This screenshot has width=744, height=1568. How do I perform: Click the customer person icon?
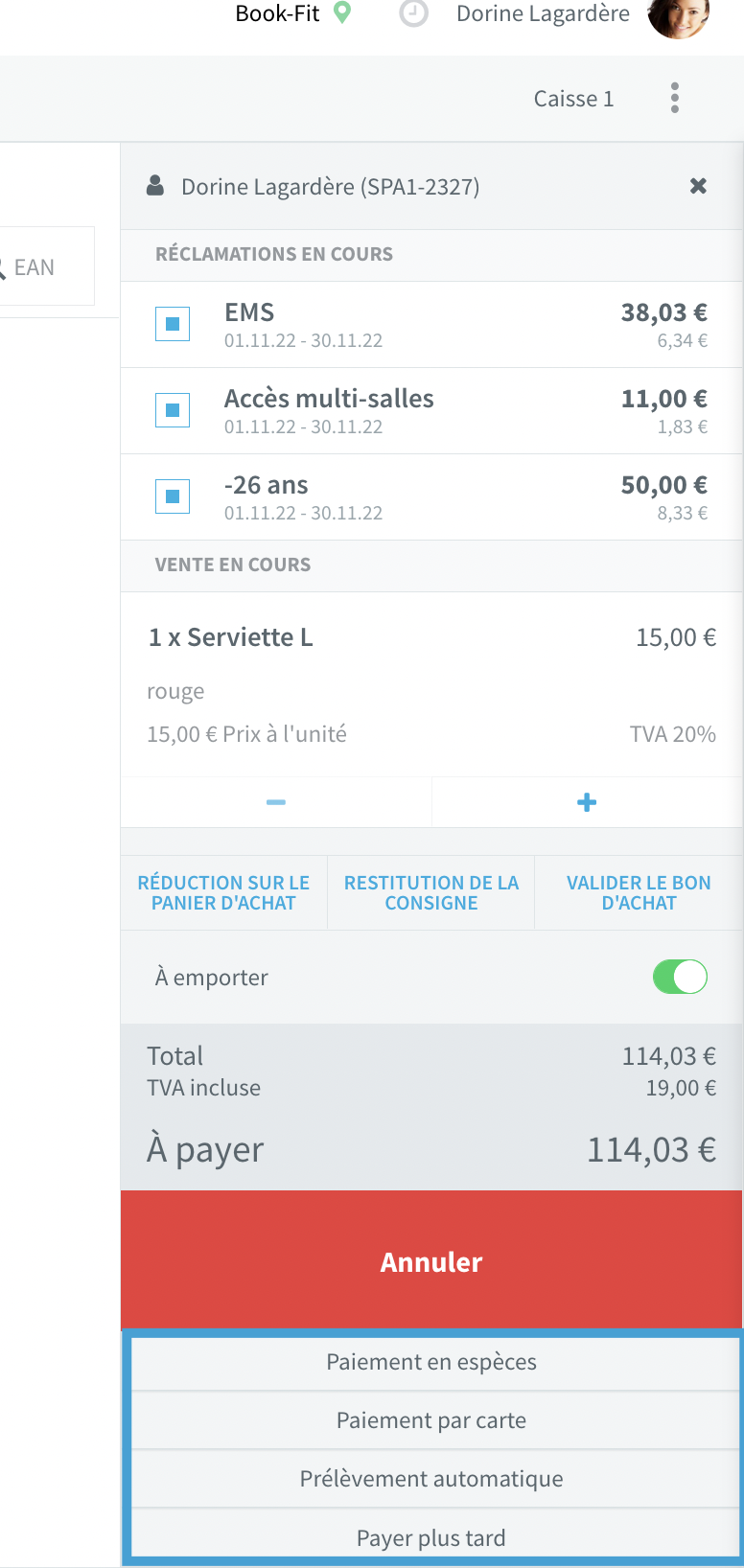tap(154, 186)
